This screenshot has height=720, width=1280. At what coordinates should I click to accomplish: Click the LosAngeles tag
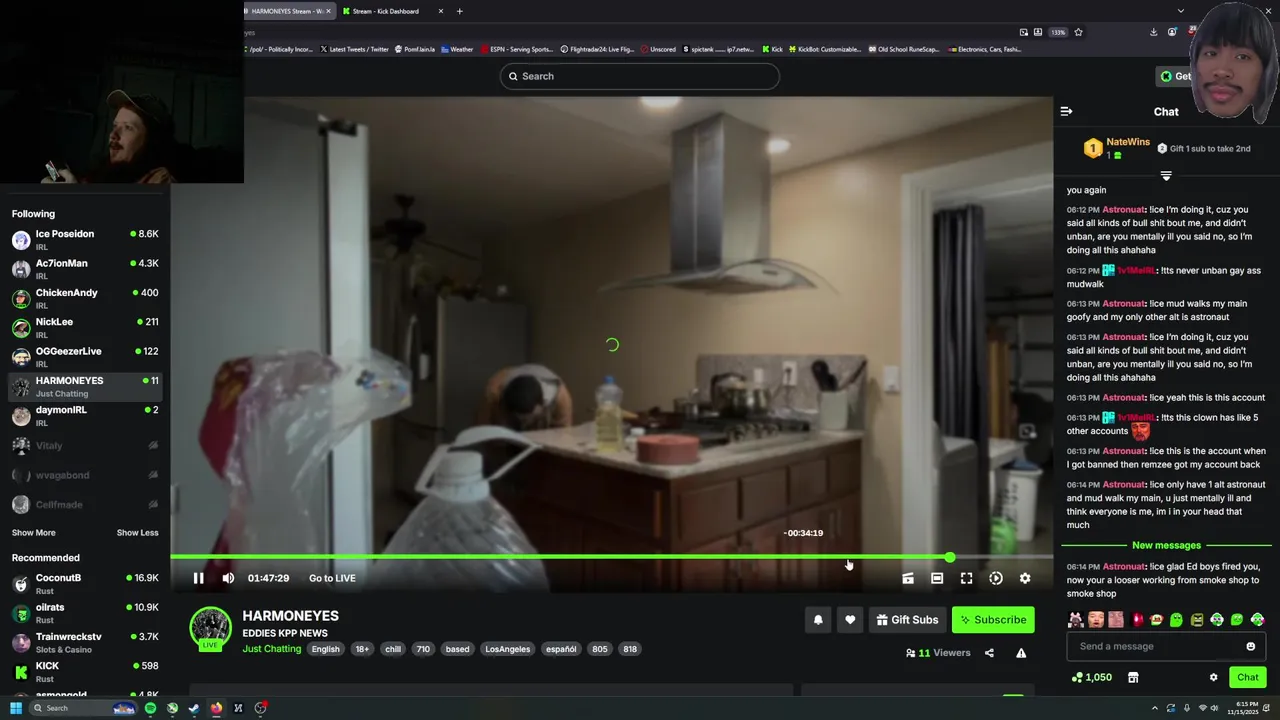(508, 649)
